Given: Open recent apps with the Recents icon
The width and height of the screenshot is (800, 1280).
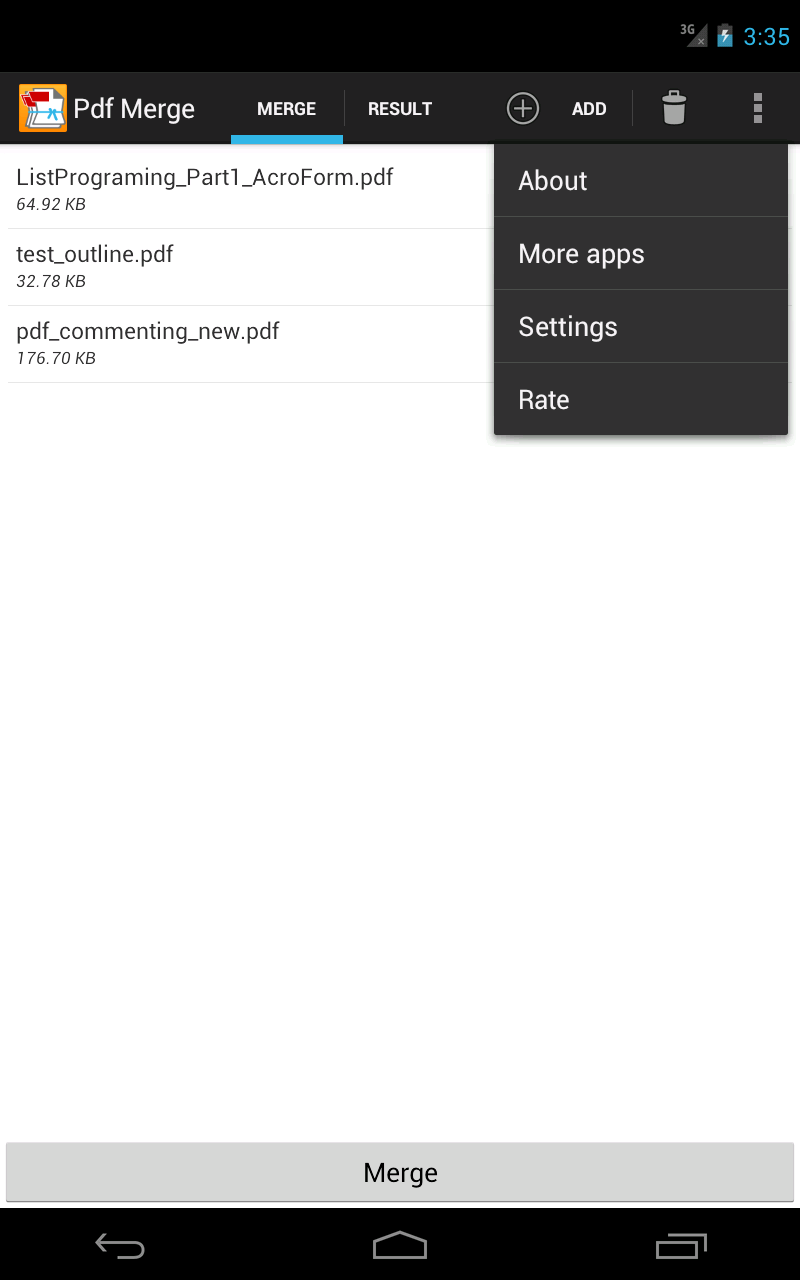Looking at the screenshot, I should pyautogui.click(x=681, y=1246).
